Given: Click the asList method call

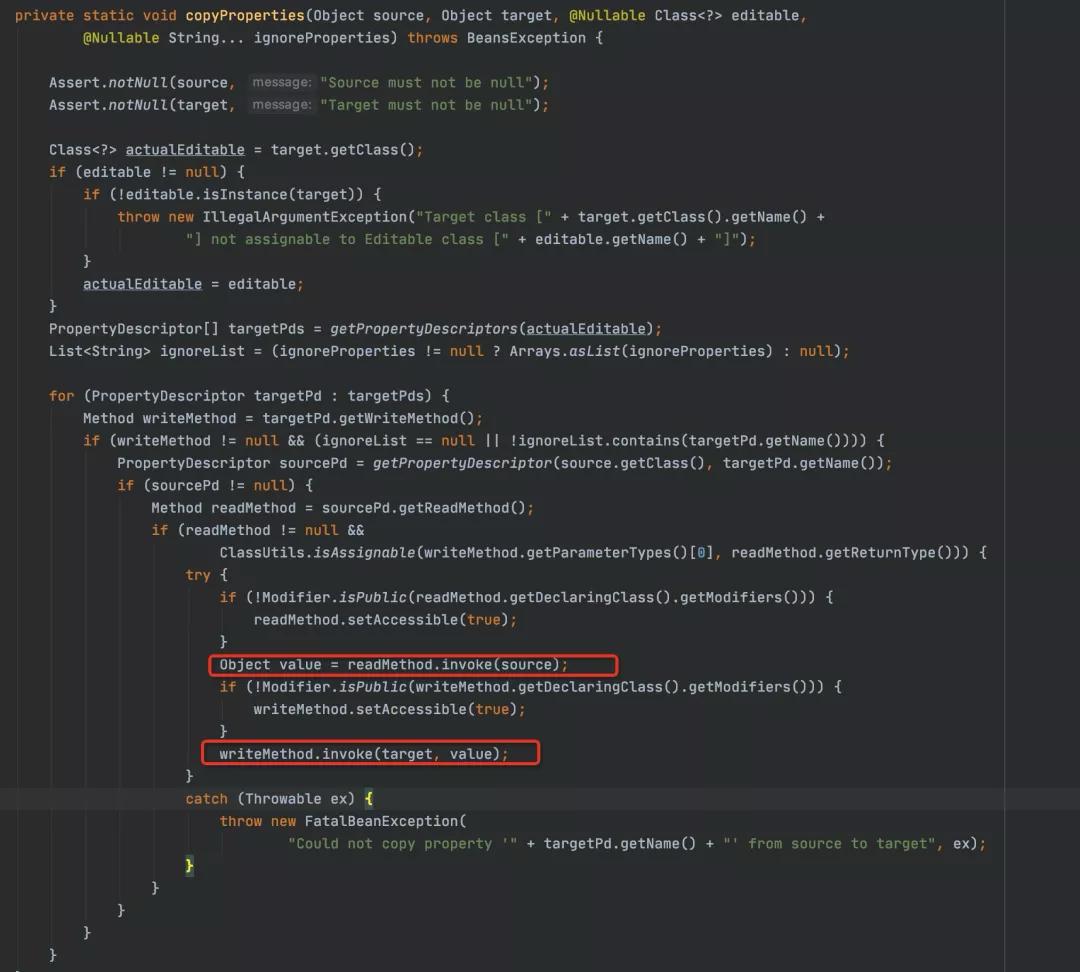Looking at the screenshot, I should (x=594, y=351).
